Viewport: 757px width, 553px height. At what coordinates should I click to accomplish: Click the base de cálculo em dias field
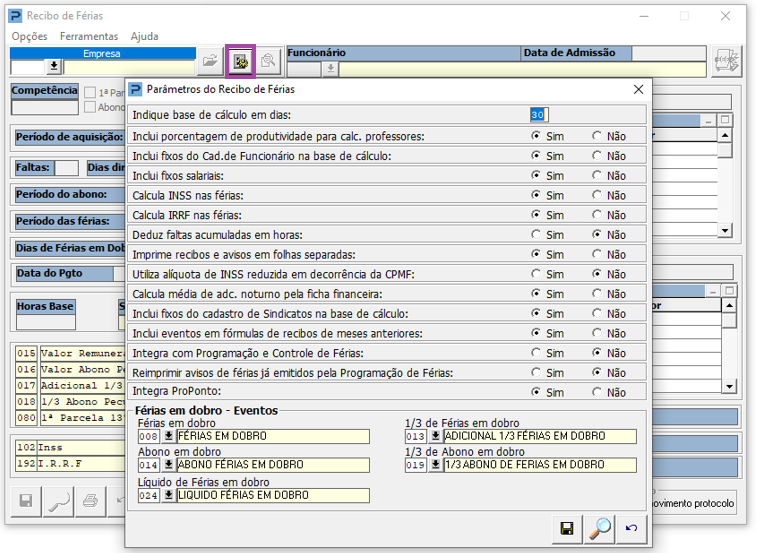[x=539, y=115]
